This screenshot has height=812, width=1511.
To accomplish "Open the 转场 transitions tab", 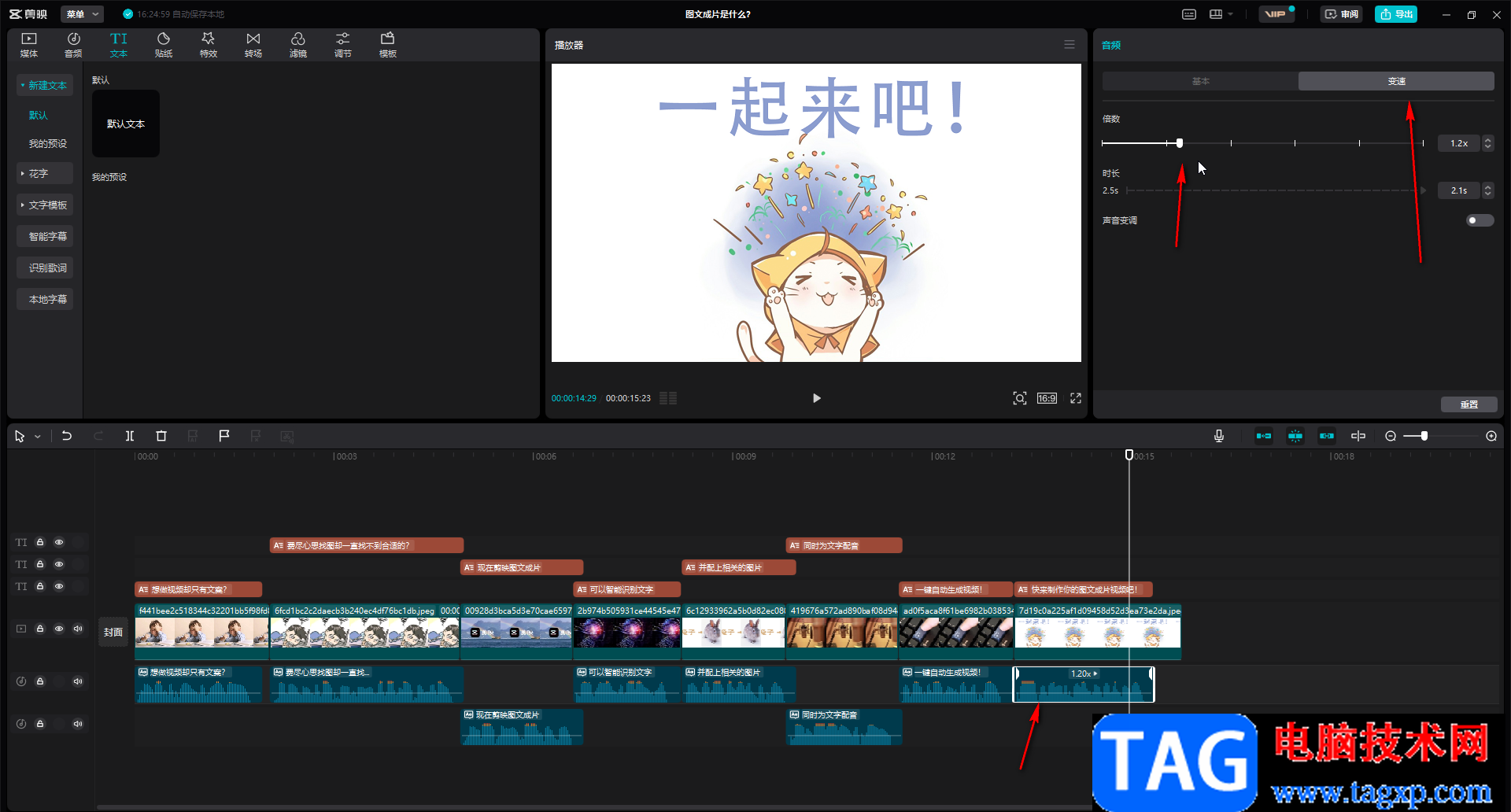I will click(253, 45).
